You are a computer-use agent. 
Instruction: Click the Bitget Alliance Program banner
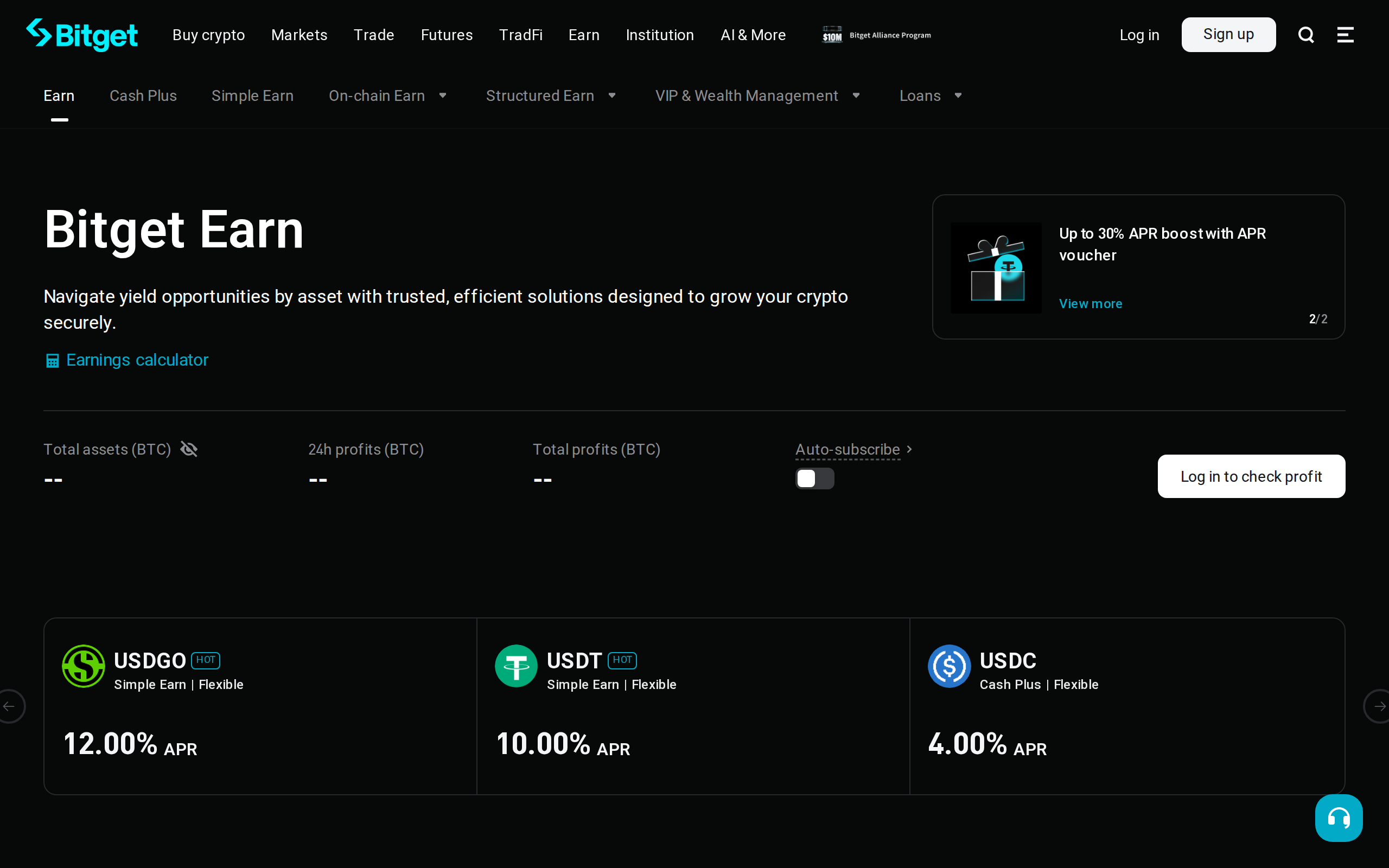pos(876,35)
